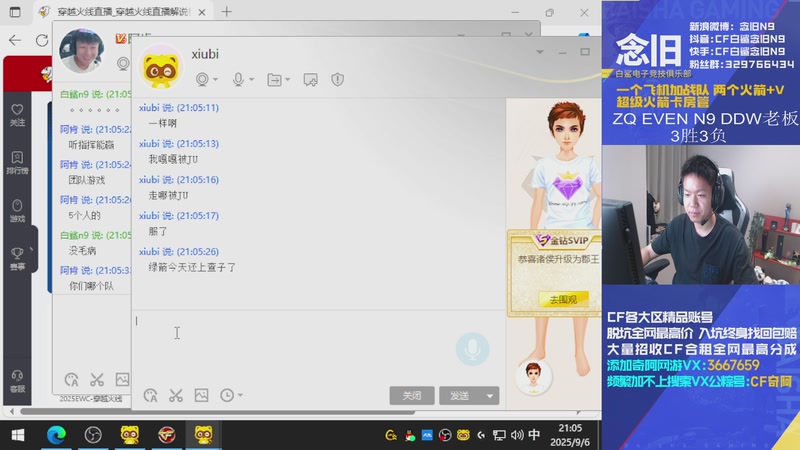Click the message text 绿箭今天还上查子了
The width and height of the screenshot is (800, 450).
coord(192,267)
